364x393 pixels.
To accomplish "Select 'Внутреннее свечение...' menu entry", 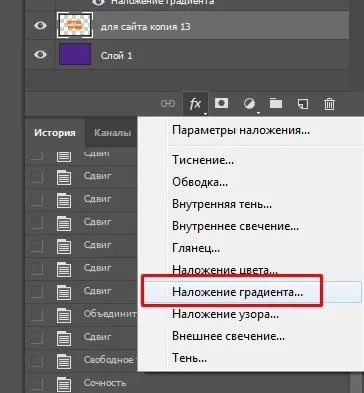I will [235, 226].
